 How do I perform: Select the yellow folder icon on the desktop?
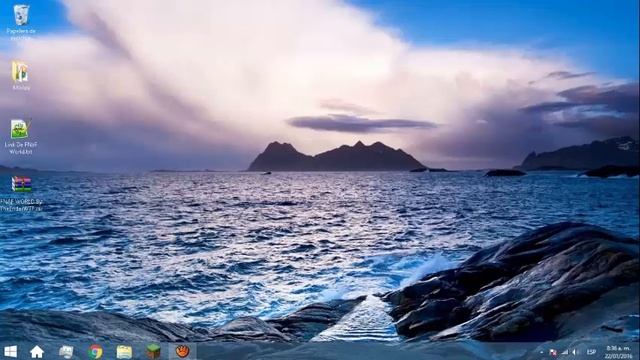click(20, 71)
